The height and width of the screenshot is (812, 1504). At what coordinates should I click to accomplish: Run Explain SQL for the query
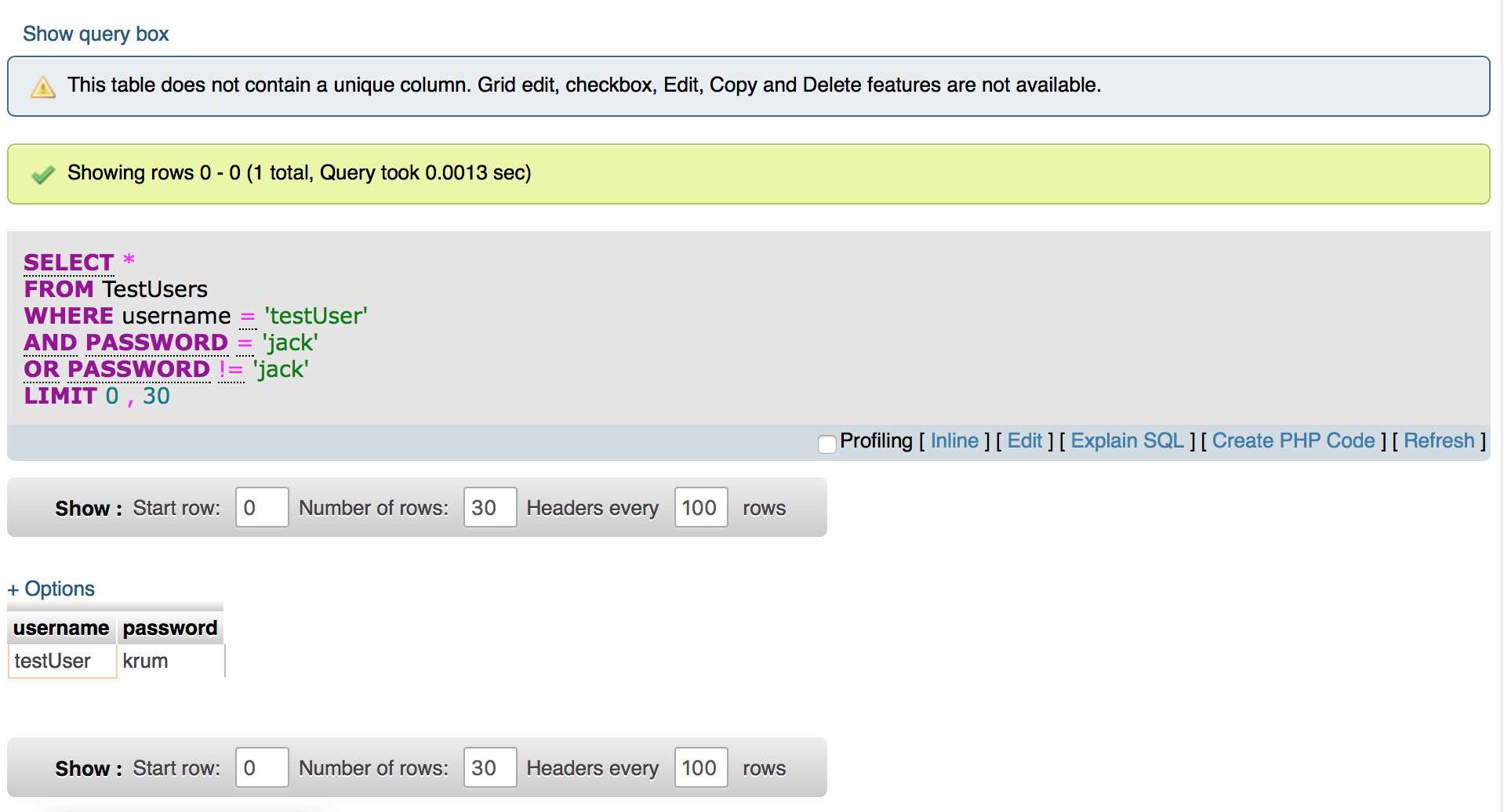tap(1127, 440)
